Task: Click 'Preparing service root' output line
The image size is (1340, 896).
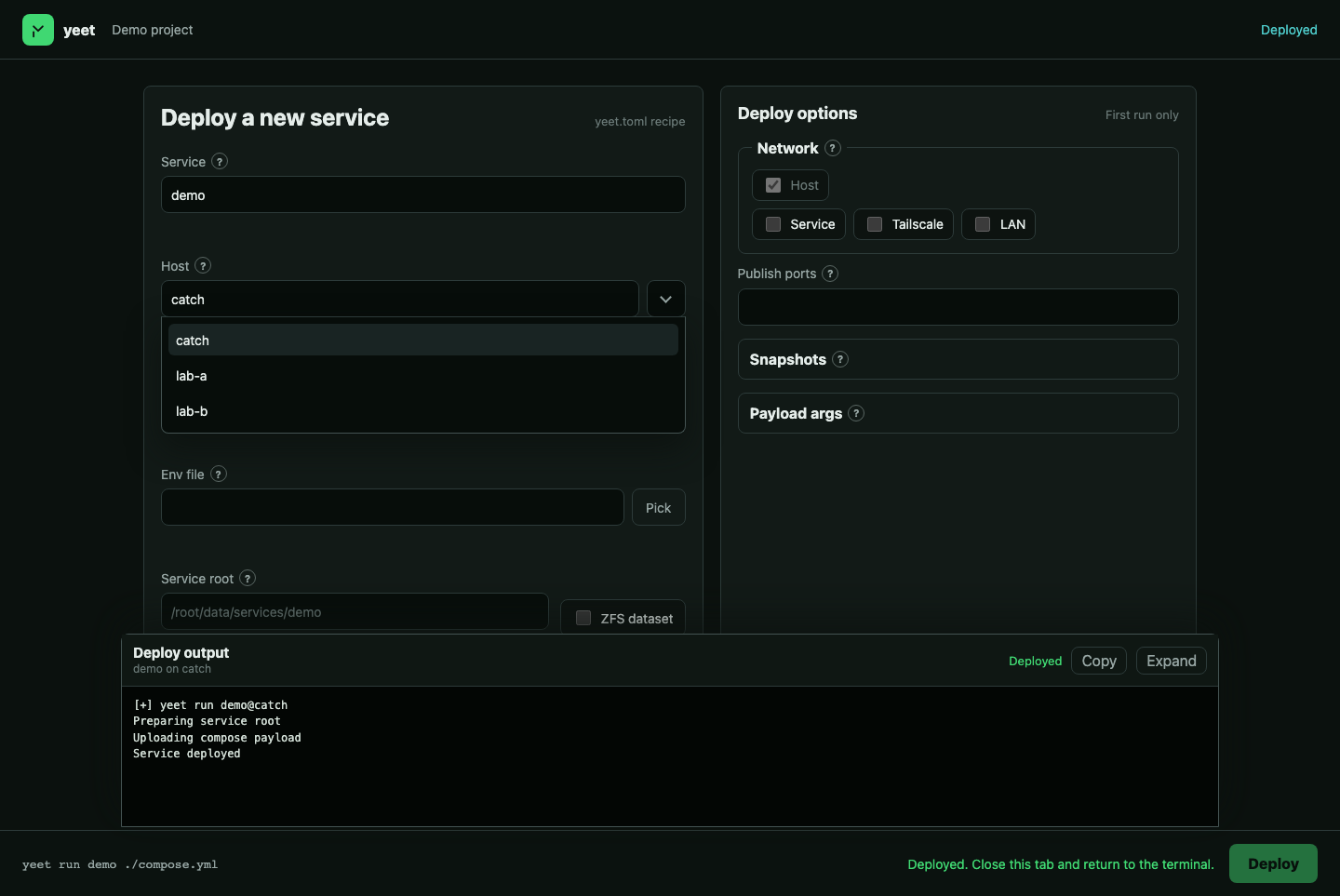Action: point(207,721)
